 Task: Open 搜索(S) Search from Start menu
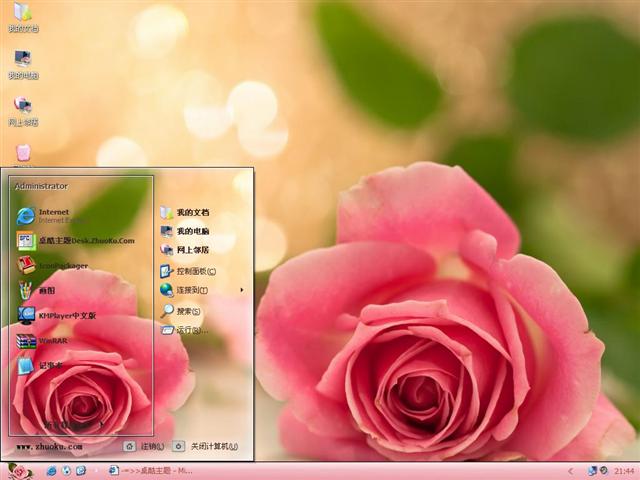(180, 311)
